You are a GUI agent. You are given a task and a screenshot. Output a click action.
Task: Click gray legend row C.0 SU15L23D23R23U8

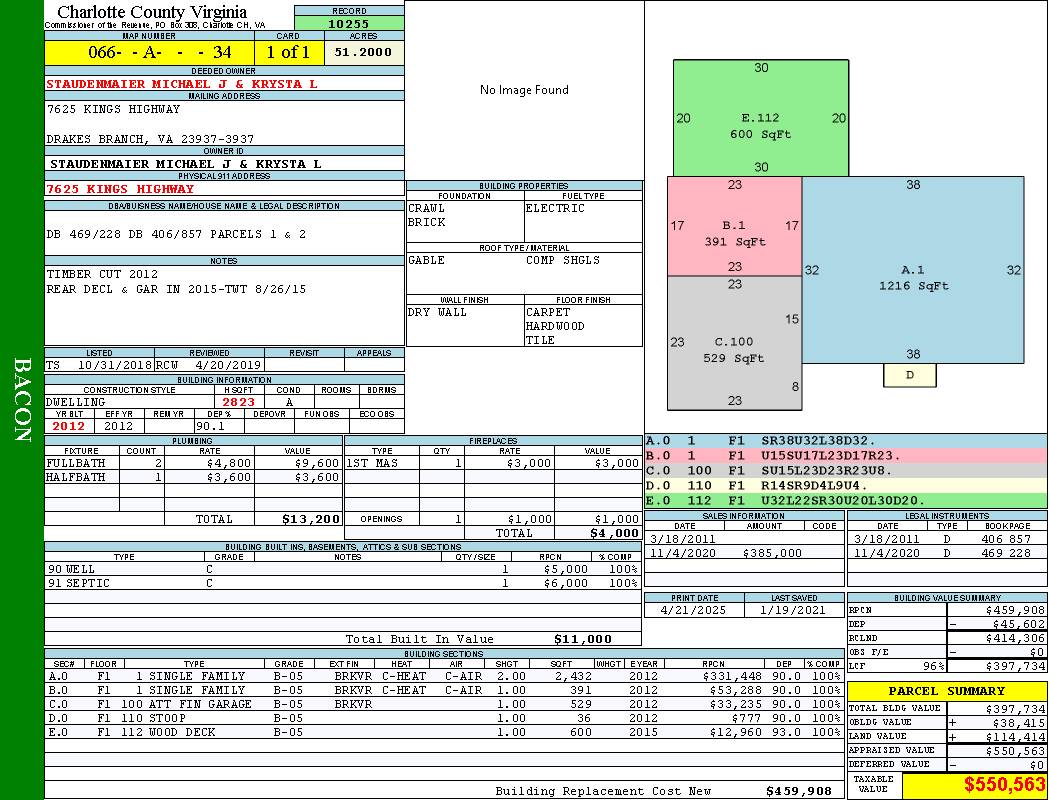pyautogui.click(x=846, y=470)
